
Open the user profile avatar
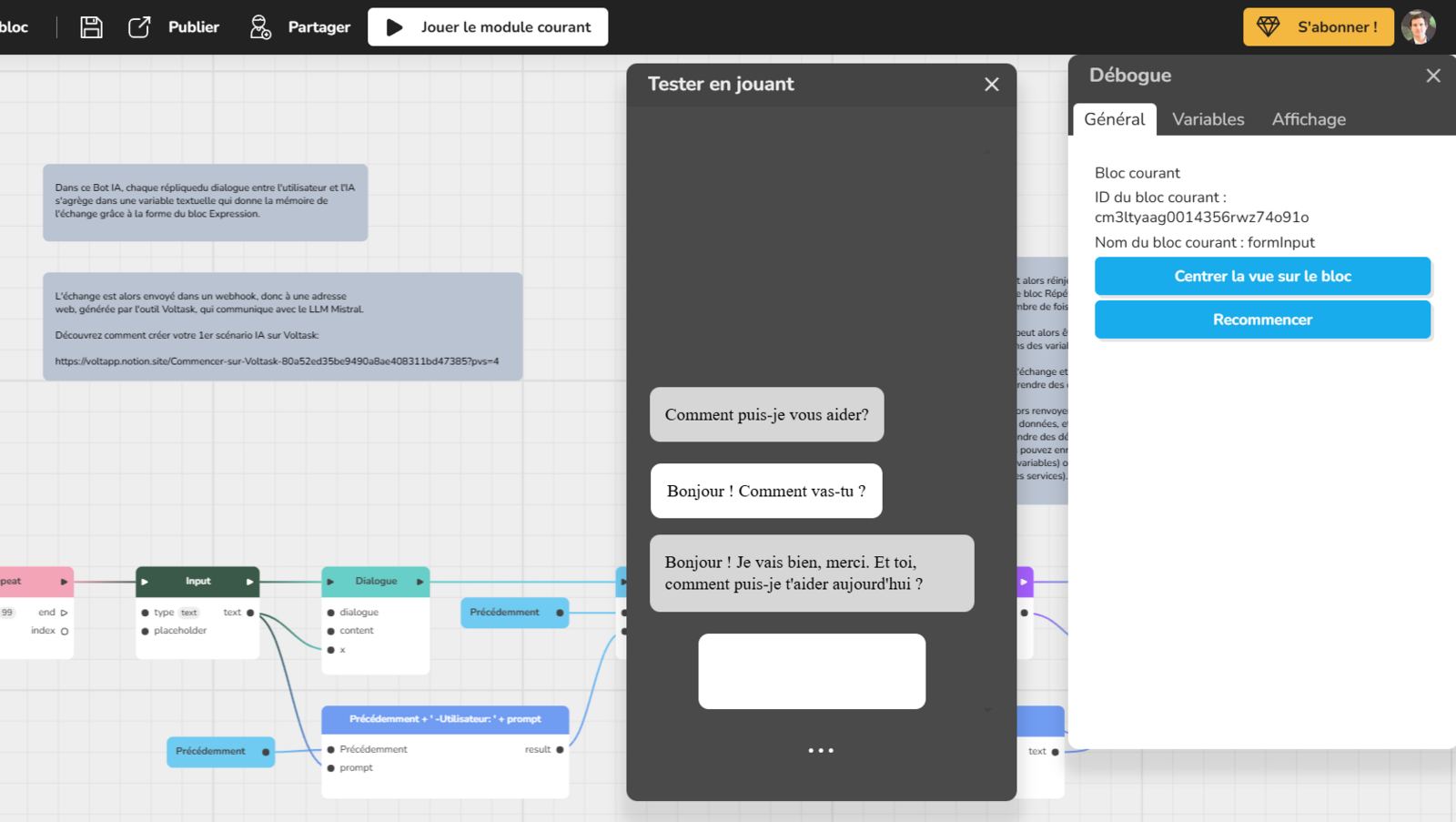point(1419,27)
